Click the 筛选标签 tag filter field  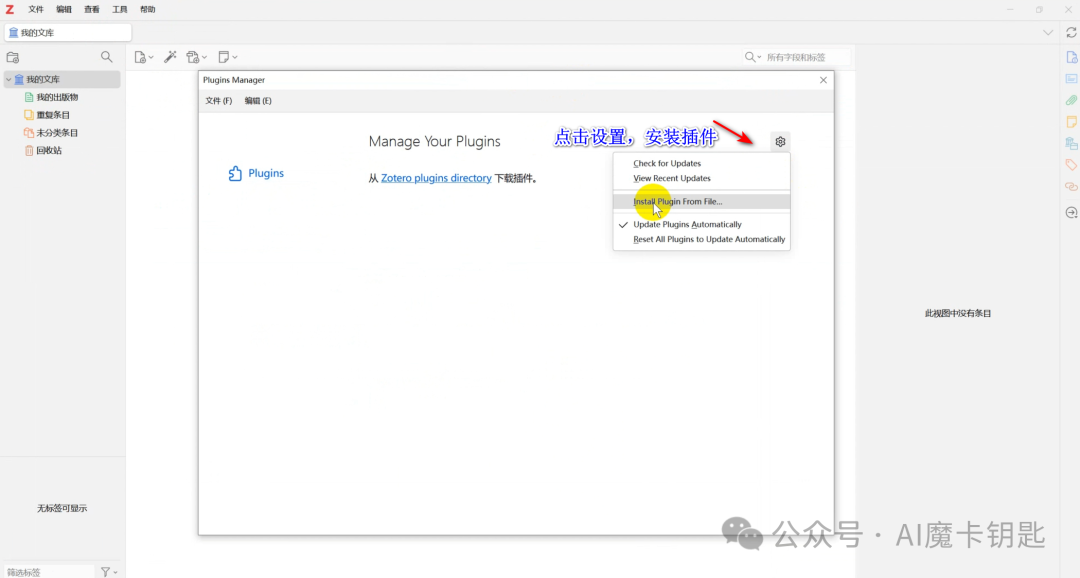[x=48, y=572]
